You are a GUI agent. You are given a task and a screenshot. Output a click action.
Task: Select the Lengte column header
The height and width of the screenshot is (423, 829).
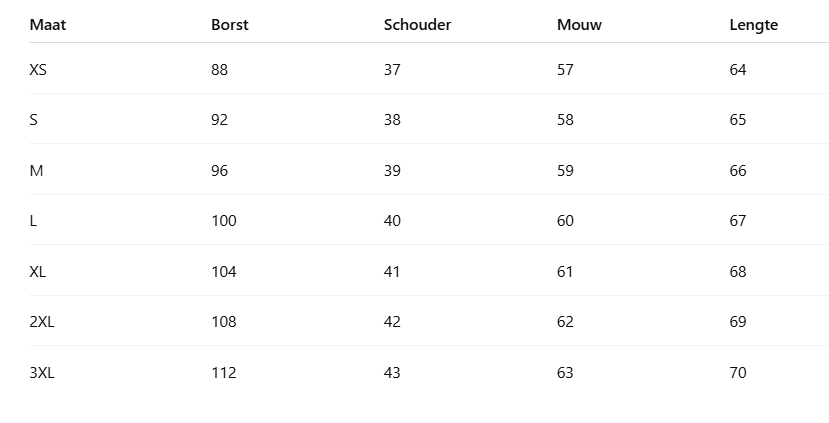[x=753, y=25]
